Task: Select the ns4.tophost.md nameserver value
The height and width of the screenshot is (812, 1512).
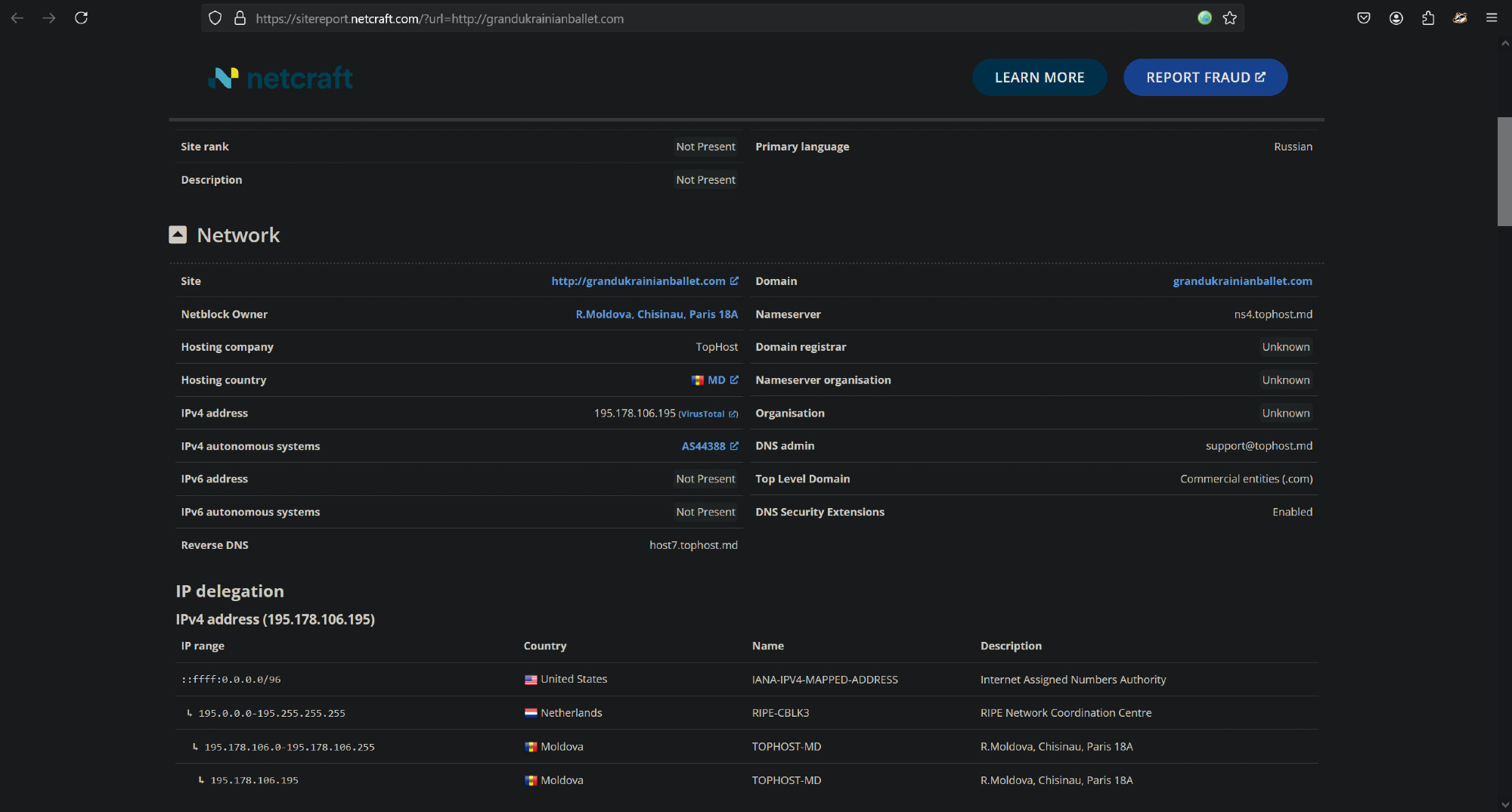Action: 1273,315
